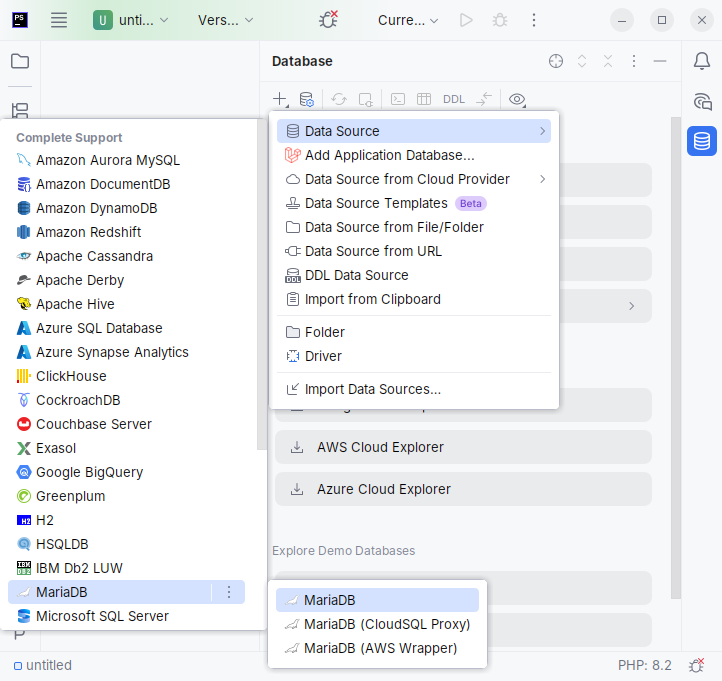722x681 pixels.
Task: Hide the Database panel with minimize dash
Action: click(660, 61)
